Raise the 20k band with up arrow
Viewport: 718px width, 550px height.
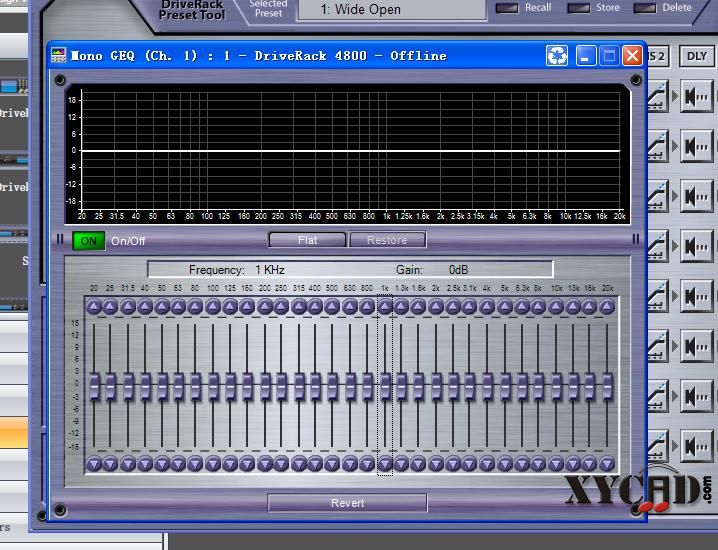tap(607, 306)
